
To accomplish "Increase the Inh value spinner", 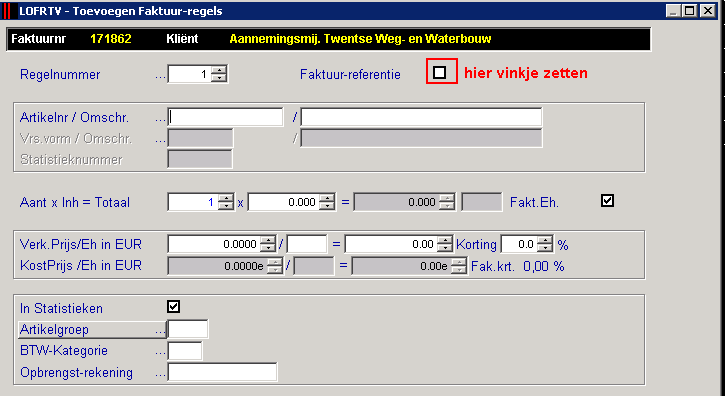I will pyautogui.click(x=327, y=198).
